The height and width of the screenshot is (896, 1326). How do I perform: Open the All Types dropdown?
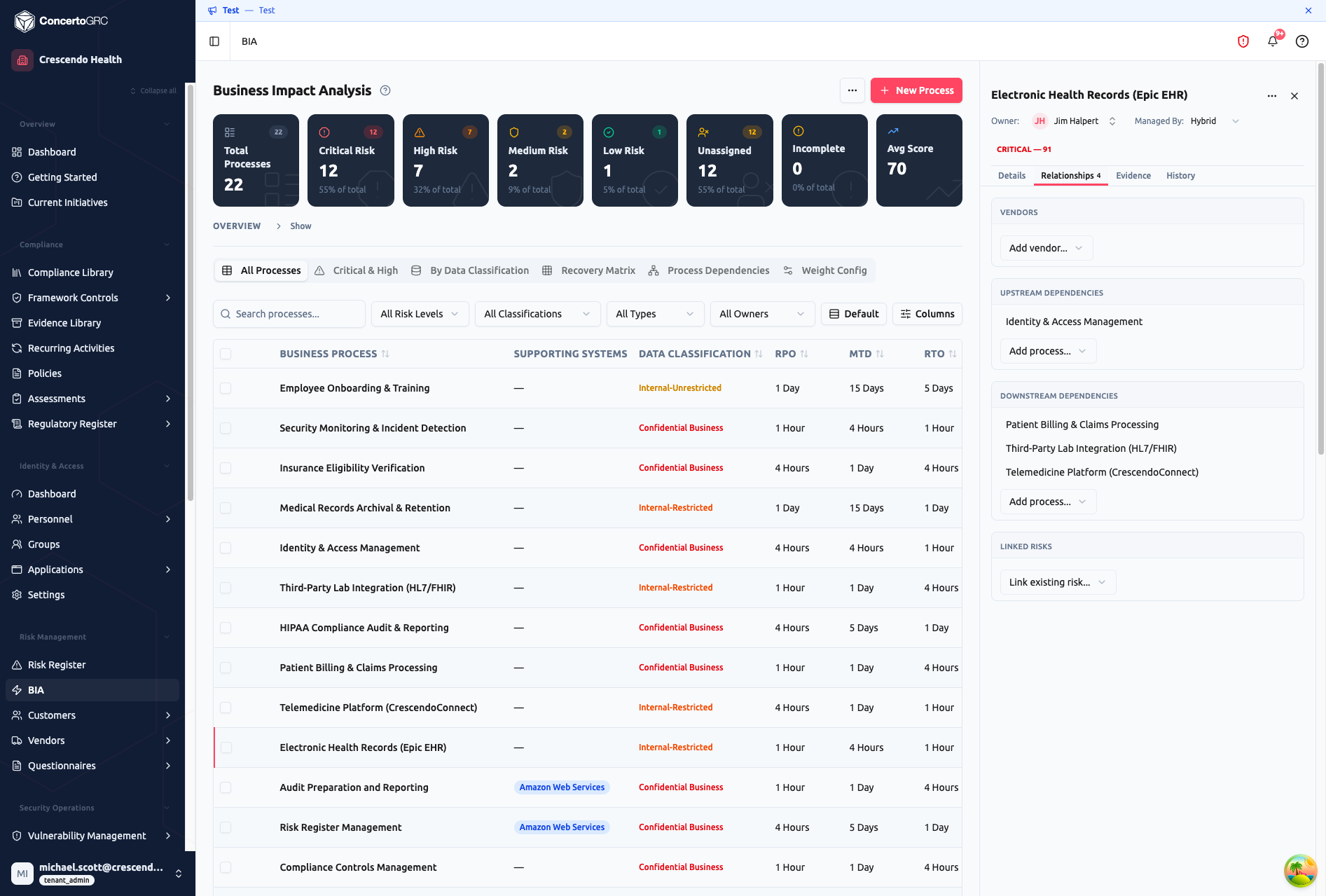point(655,314)
